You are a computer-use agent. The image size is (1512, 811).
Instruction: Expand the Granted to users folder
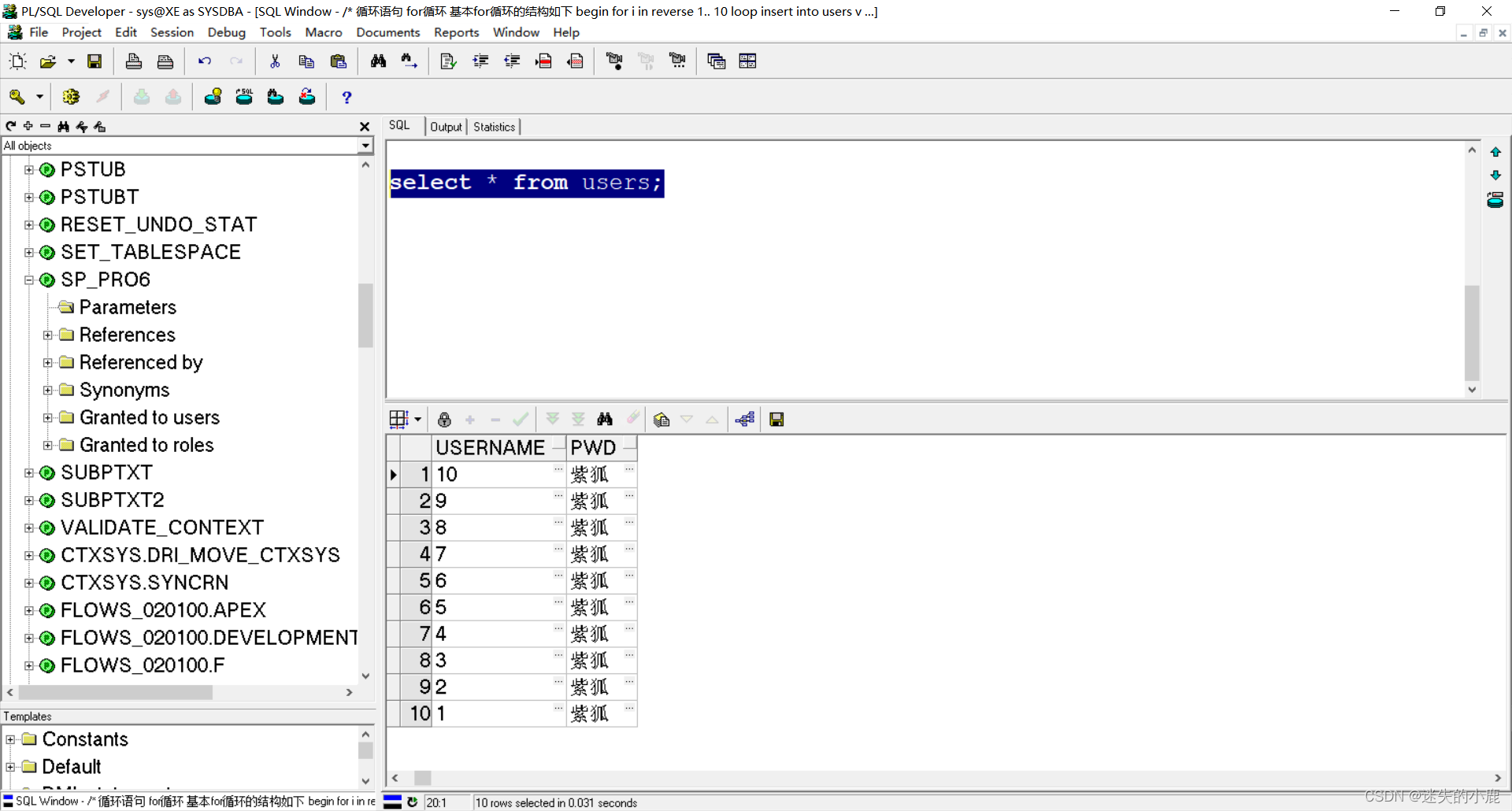pos(48,417)
